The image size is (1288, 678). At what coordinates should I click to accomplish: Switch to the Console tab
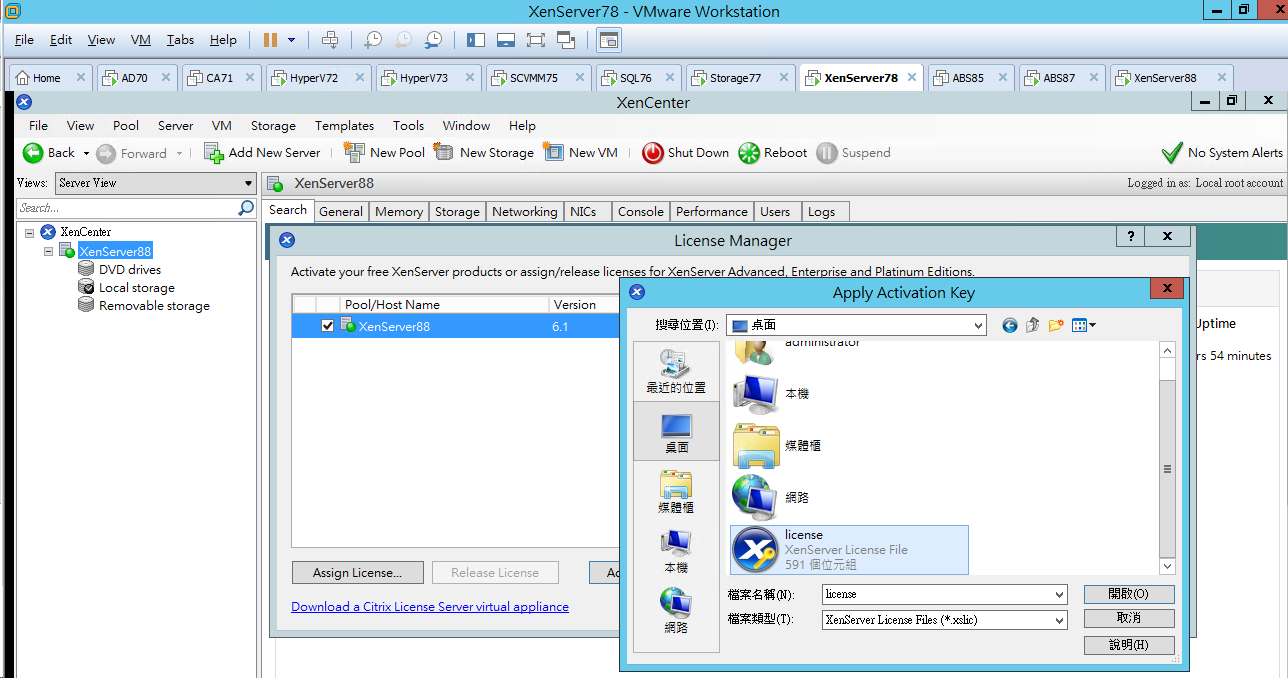pyautogui.click(x=641, y=212)
